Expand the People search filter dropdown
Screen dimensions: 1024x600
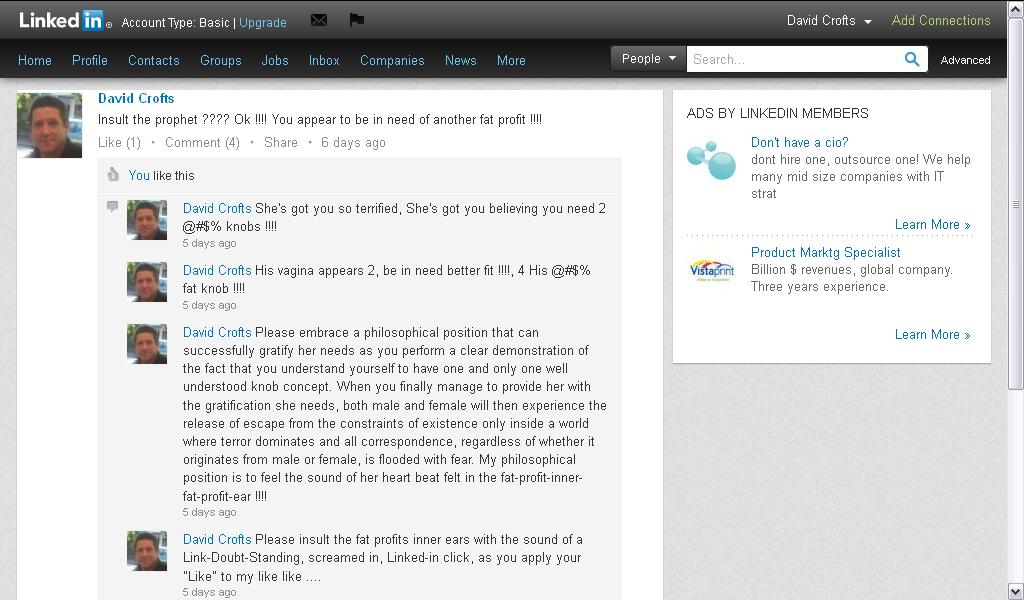point(648,59)
